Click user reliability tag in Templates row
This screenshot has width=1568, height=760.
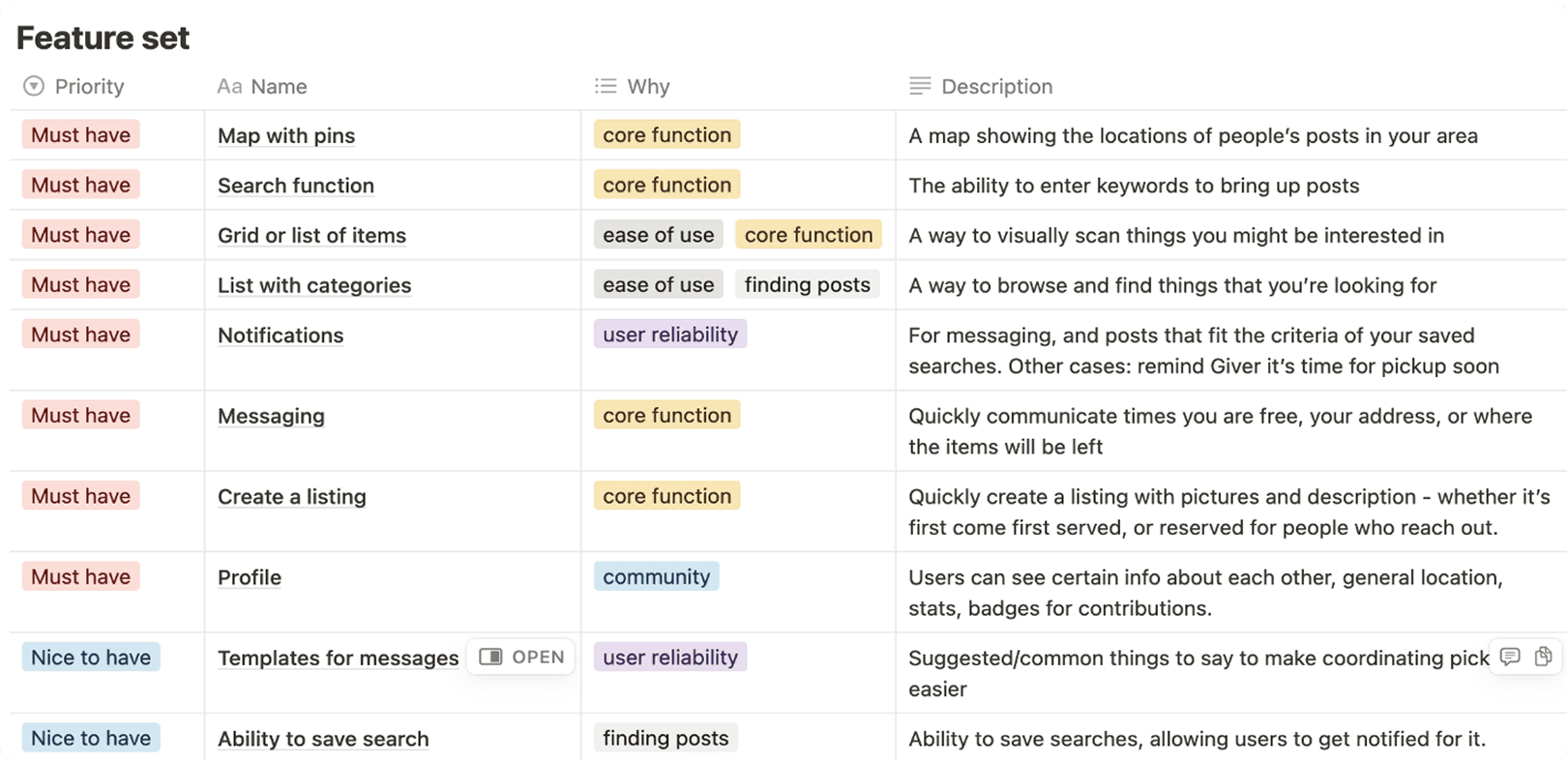(x=670, y=658)
